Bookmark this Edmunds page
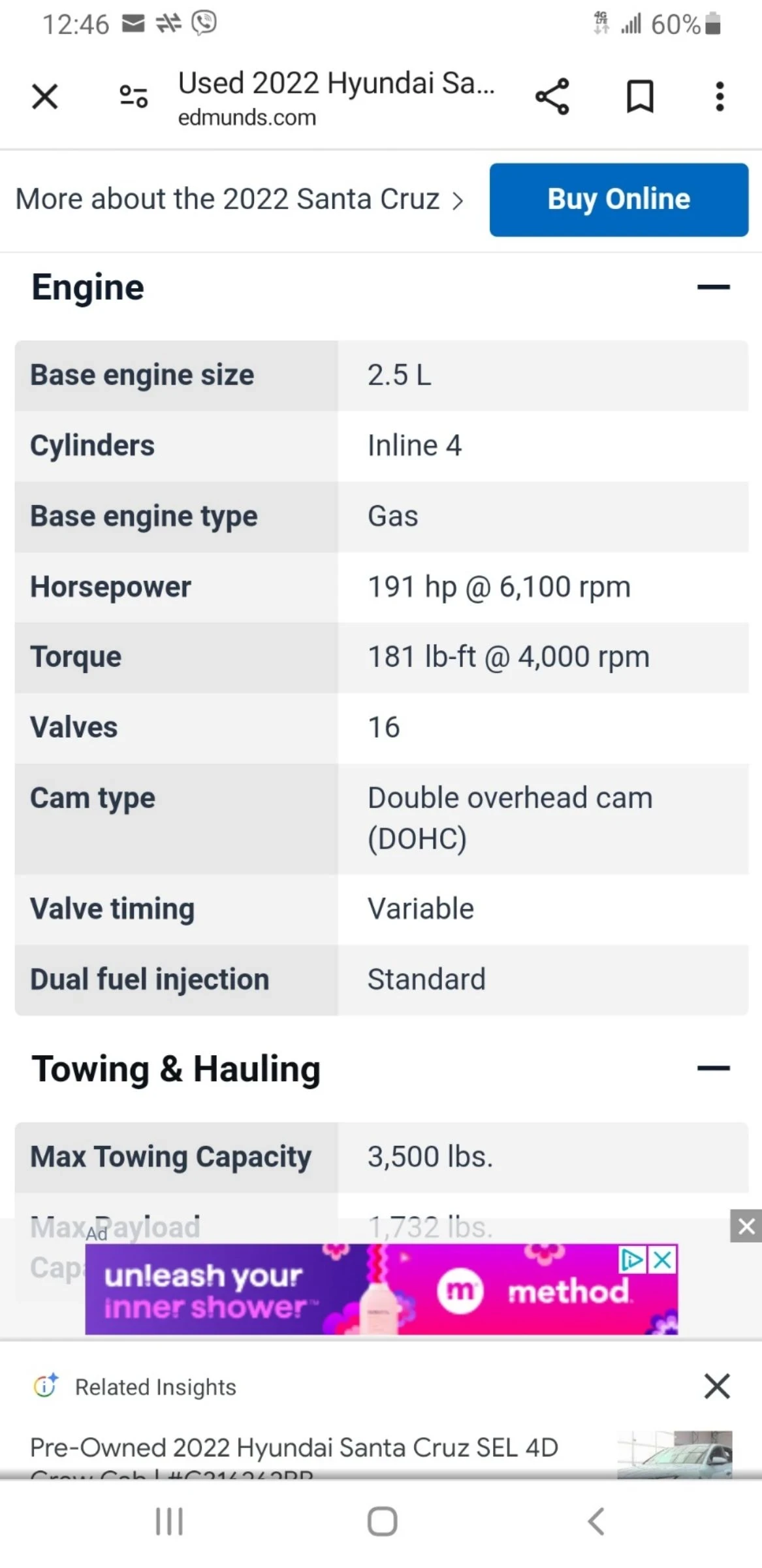Screen dimensions: 762x1568 tap(640, 97)
